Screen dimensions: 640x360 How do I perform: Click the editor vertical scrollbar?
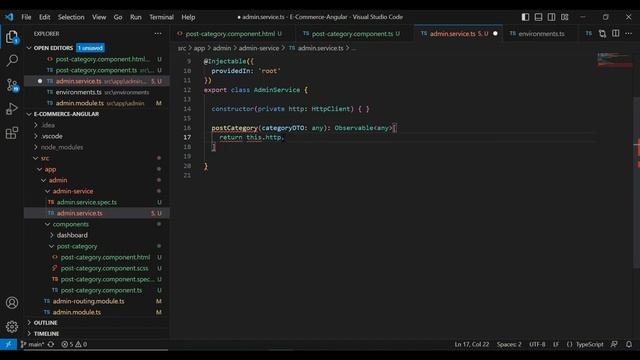coord(636,182)
